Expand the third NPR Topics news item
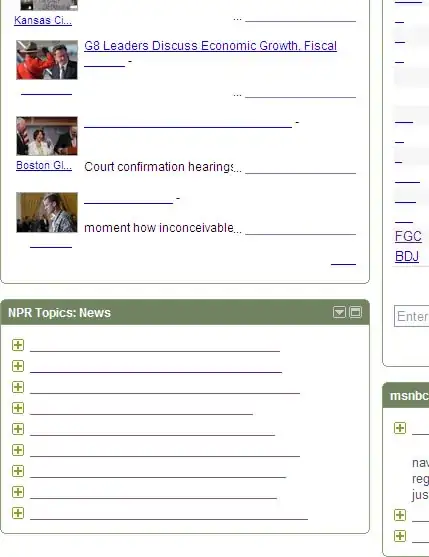The image size is (429, 557). 18,387
